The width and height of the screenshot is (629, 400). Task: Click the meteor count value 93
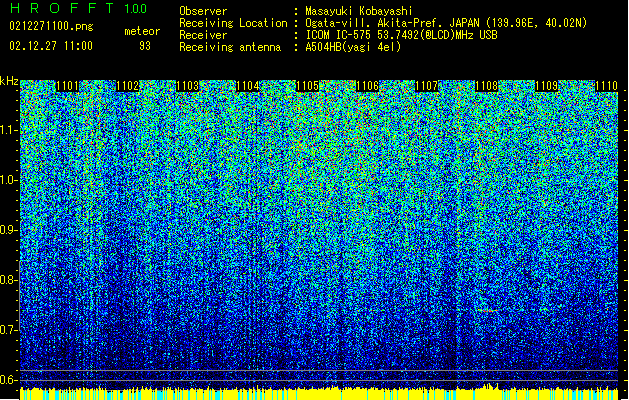click(x=145, y=46)
